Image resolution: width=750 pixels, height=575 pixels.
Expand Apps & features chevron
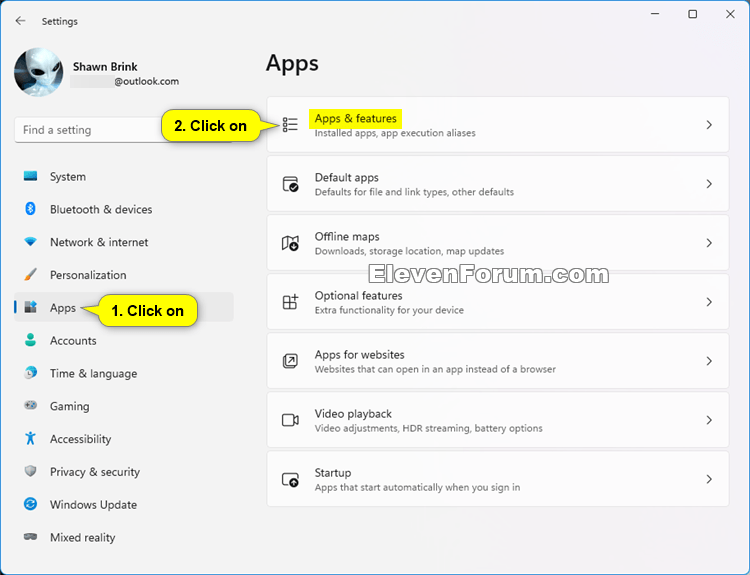(709, 125)
